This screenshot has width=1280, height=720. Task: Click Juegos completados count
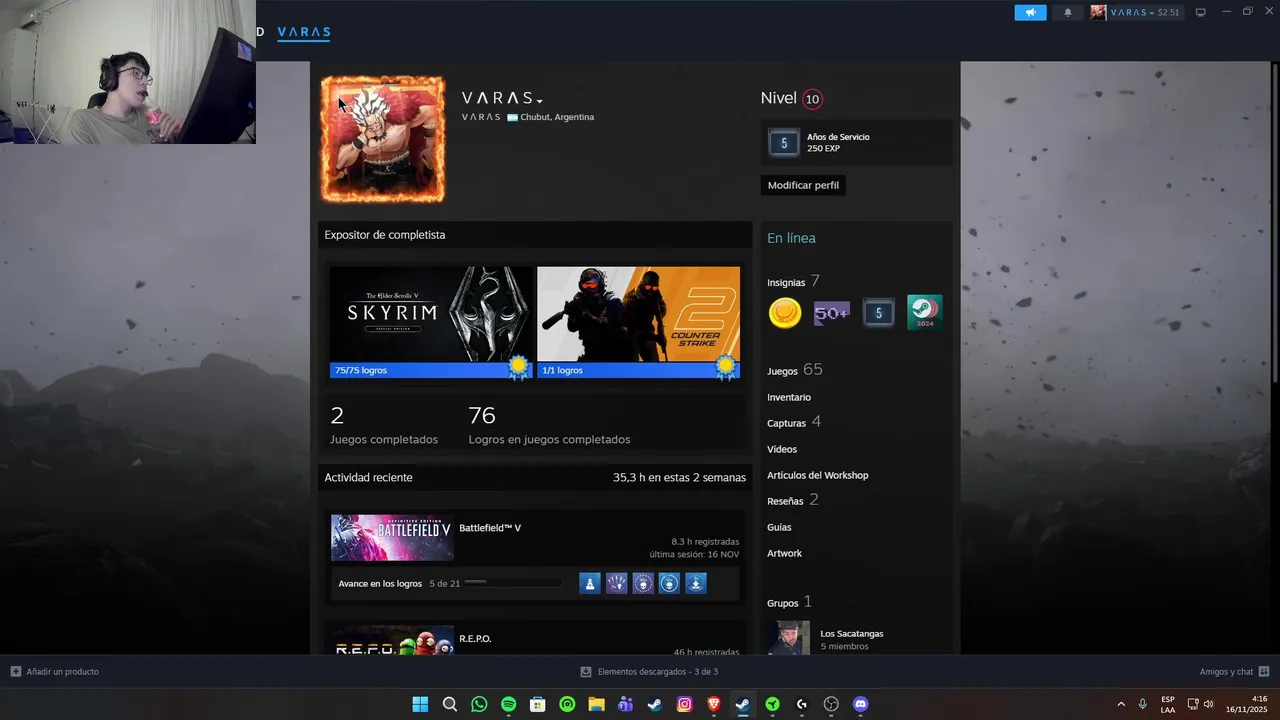coord(384,425)
